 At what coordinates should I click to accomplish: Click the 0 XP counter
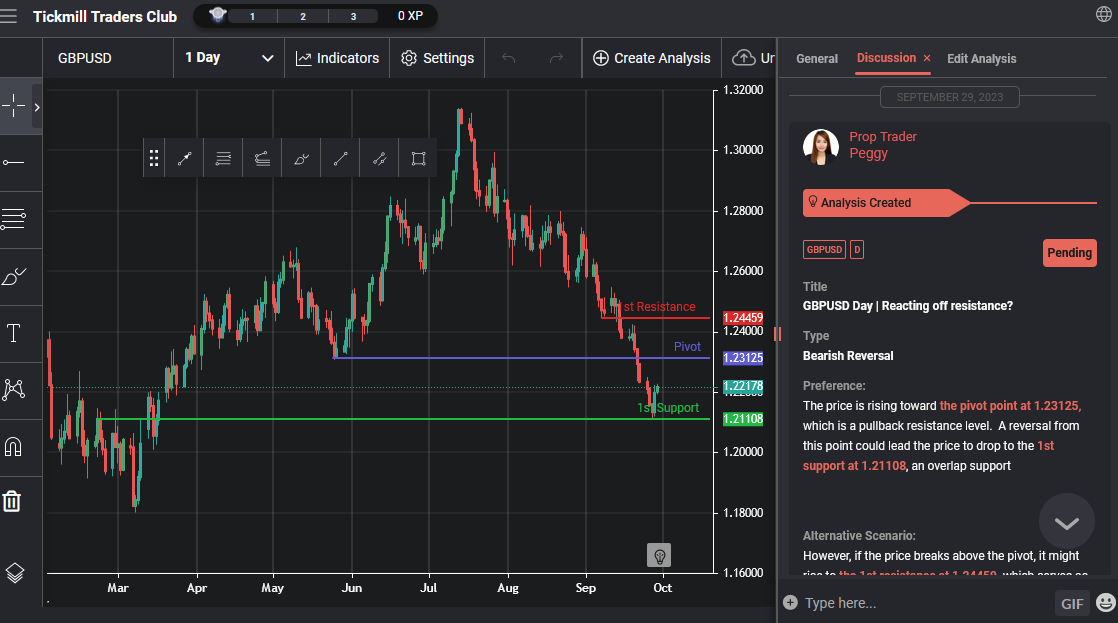pos(410,16)
